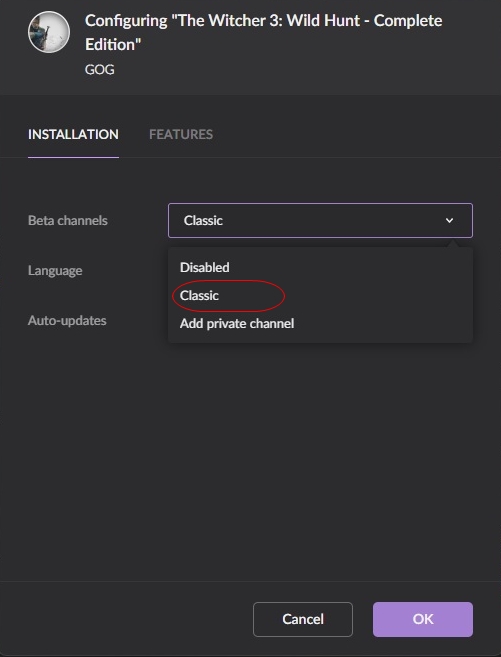Click the Beta channels field label
This screenshot has height=657, width=501.
68,220
